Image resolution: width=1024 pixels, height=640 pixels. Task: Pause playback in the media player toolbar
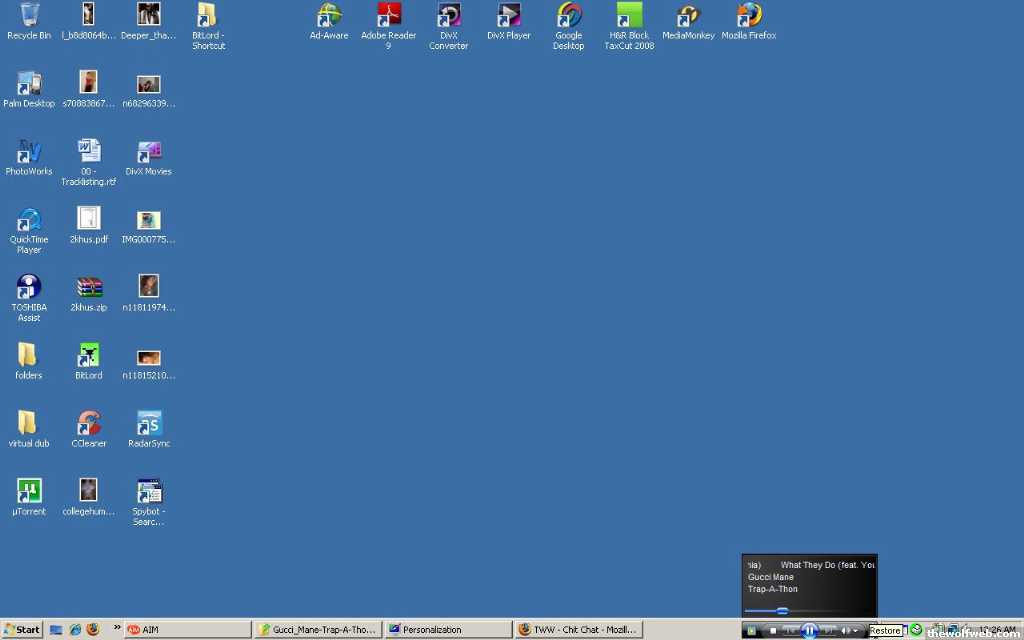pos(810,630)
